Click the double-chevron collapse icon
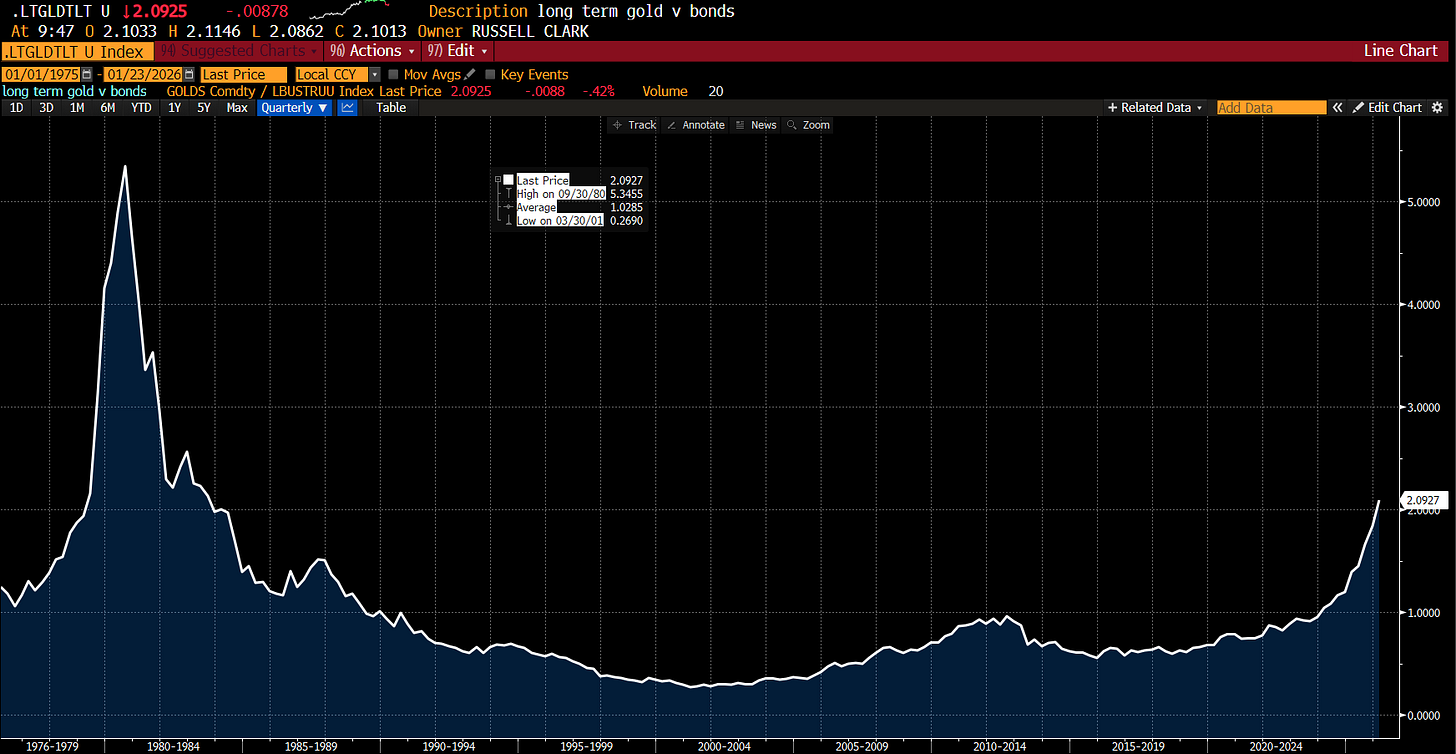1456x754 pixels. click(1337, 107)
